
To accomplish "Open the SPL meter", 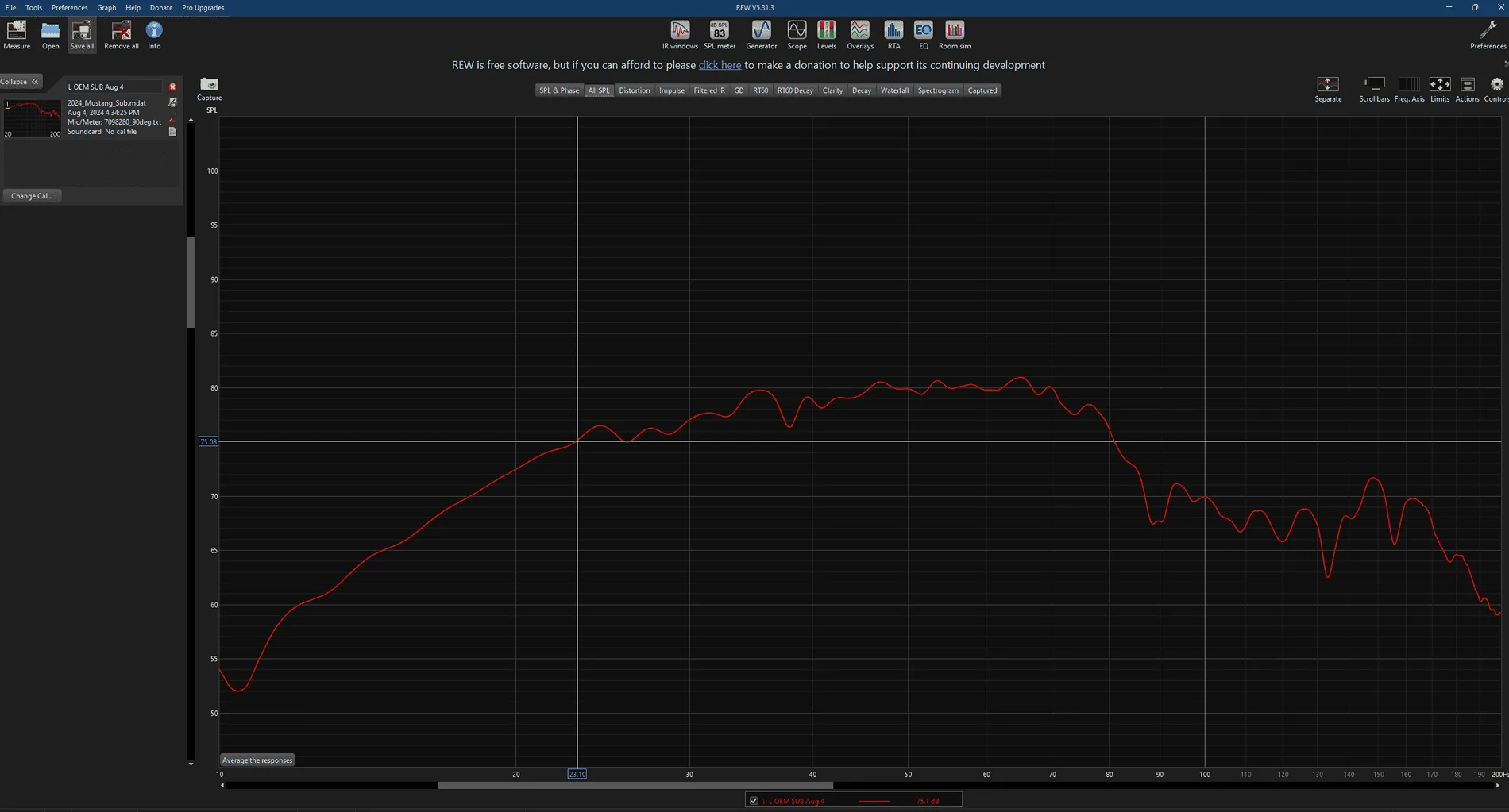I will [720, 35].
